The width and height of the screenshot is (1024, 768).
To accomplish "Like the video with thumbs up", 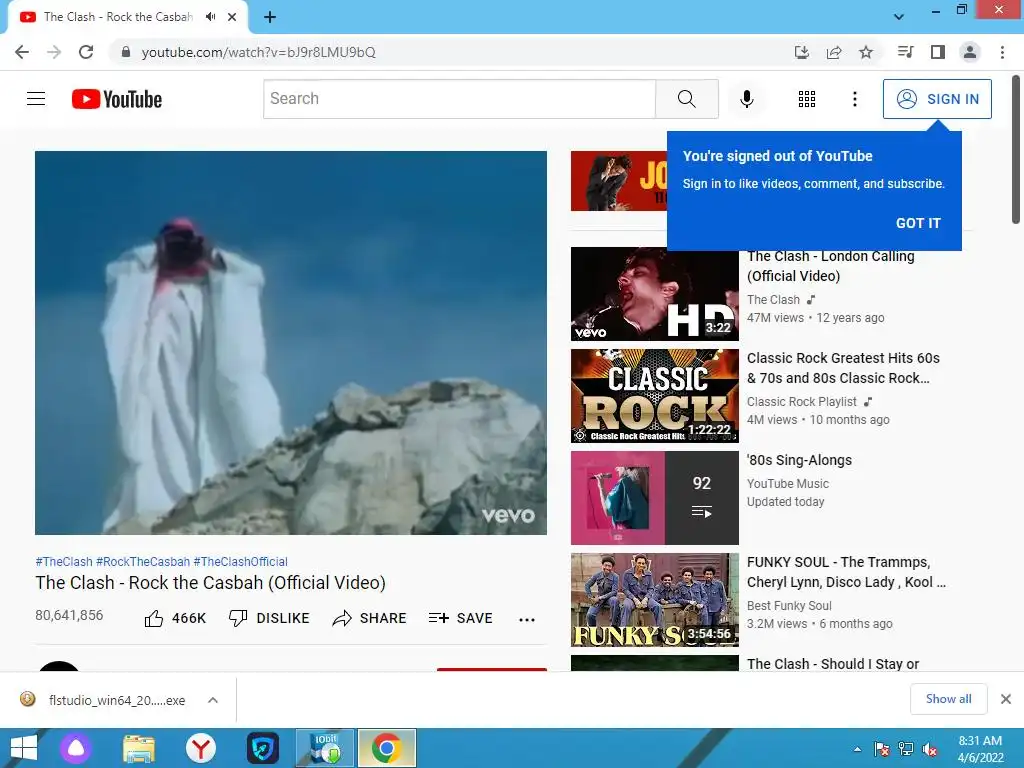I will point(175,618).
